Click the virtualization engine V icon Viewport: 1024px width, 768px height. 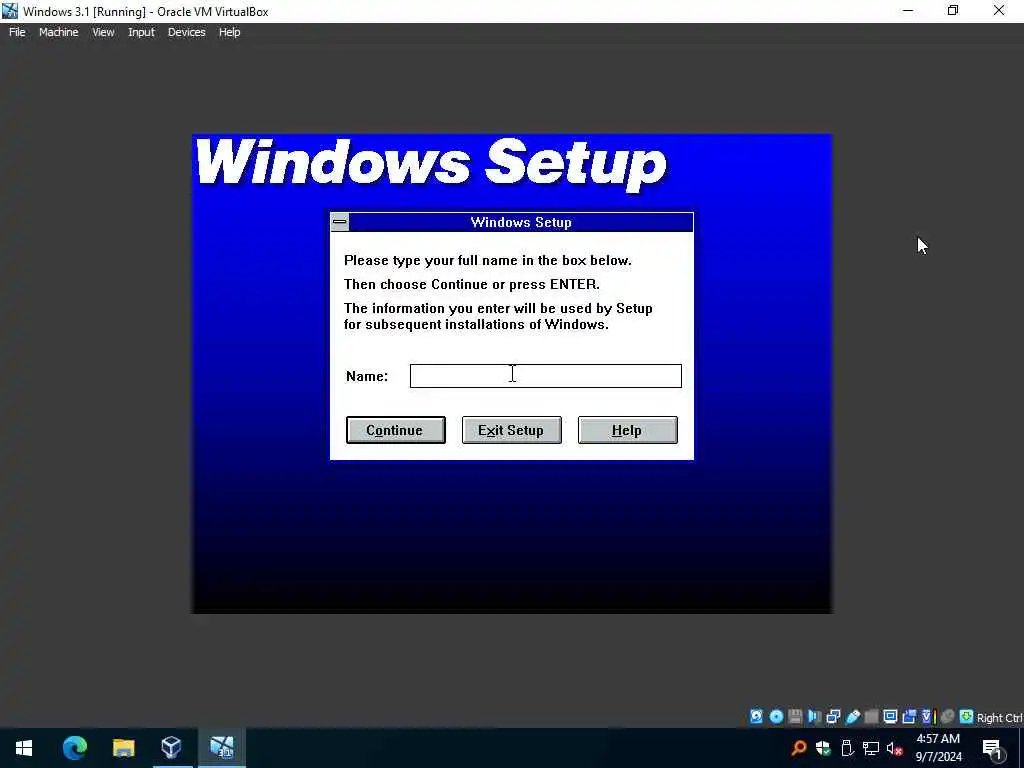(x=927, y=716)
